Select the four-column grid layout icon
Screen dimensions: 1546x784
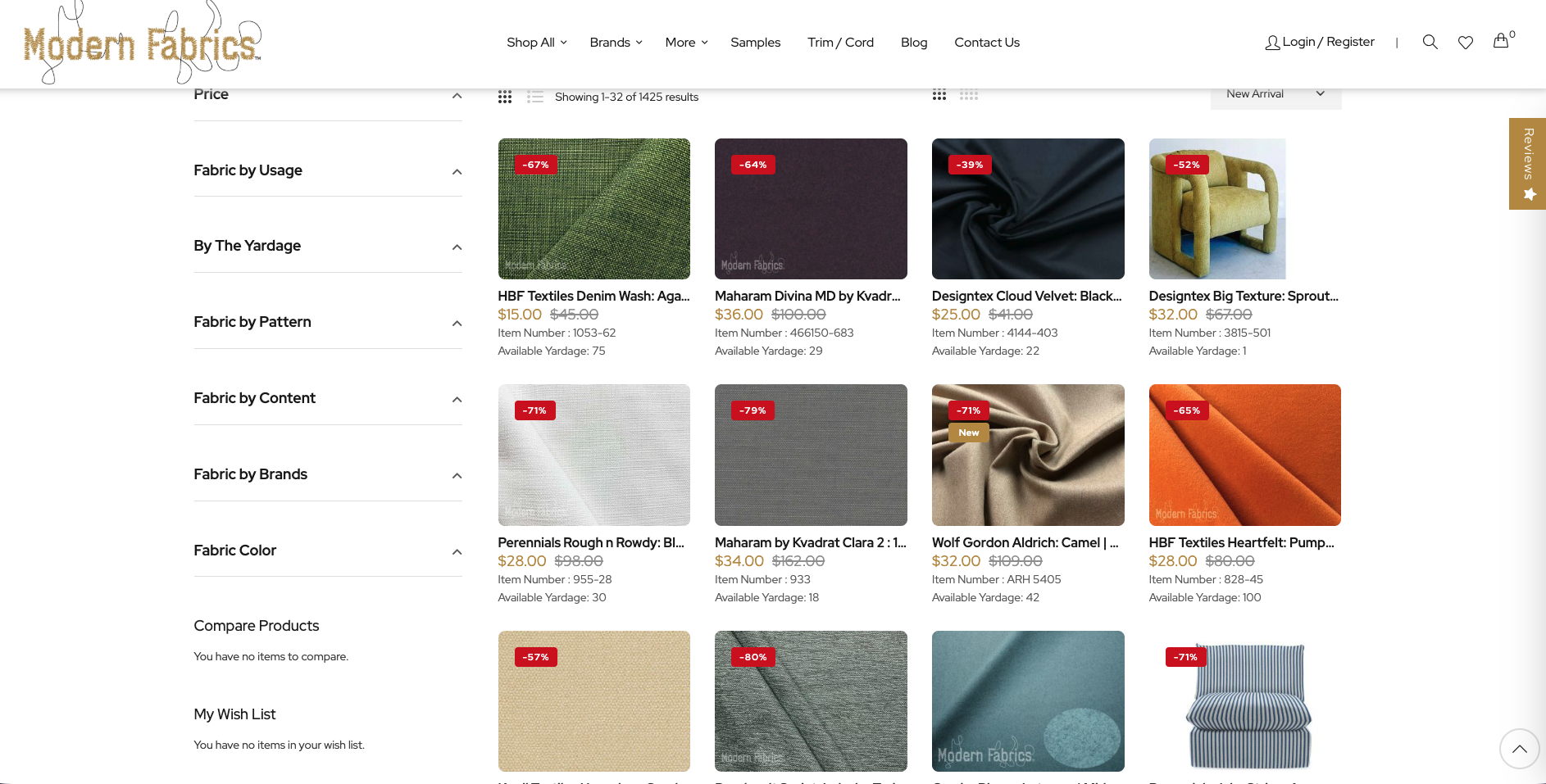pyautogui.click(x=969, y=95)
